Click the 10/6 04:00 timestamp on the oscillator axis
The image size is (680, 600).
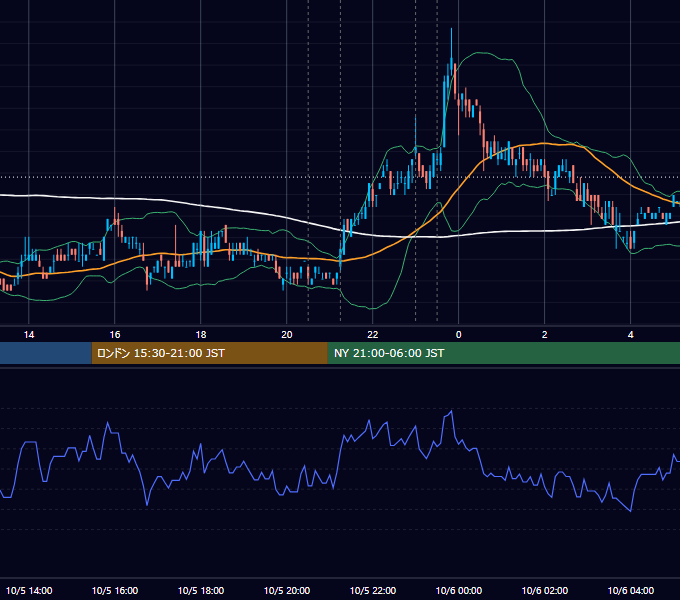point(631,590)
